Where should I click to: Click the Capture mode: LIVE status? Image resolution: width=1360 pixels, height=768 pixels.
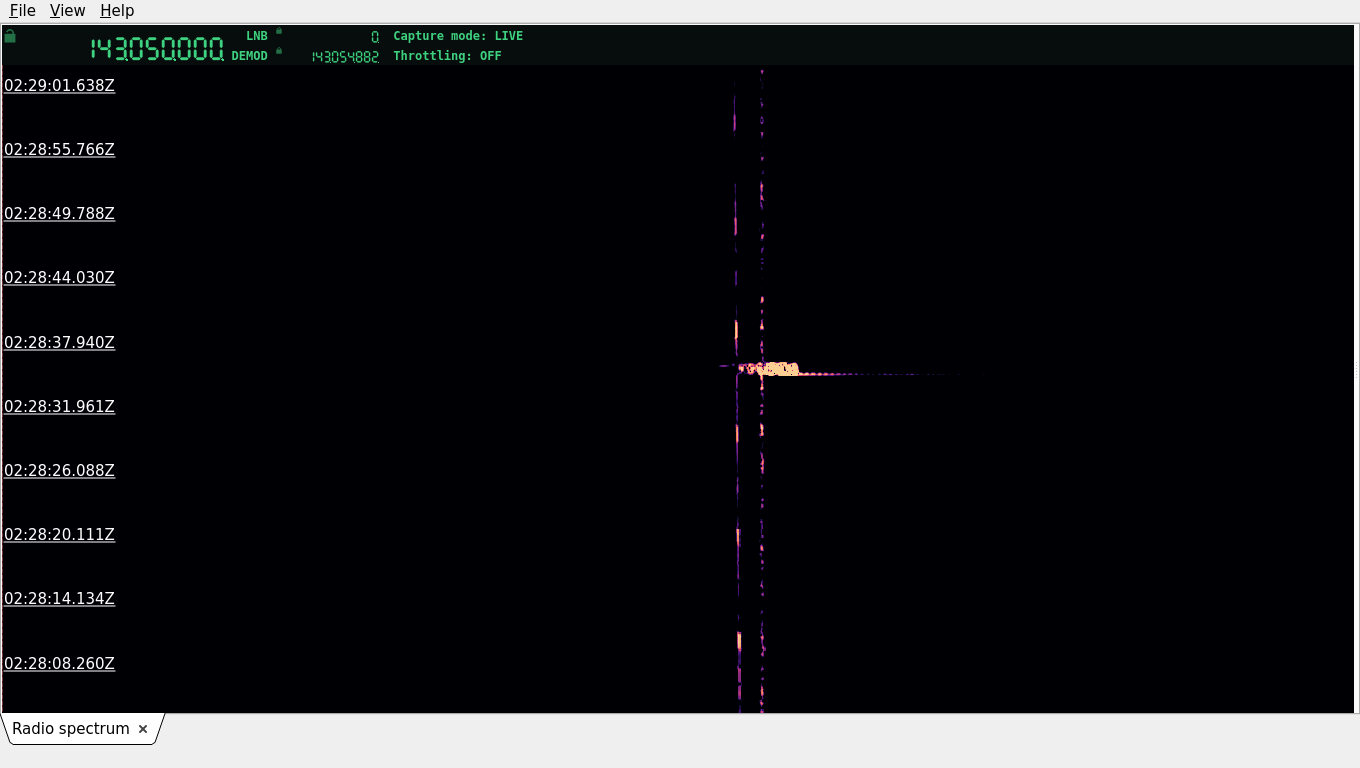tap(458, 36)
